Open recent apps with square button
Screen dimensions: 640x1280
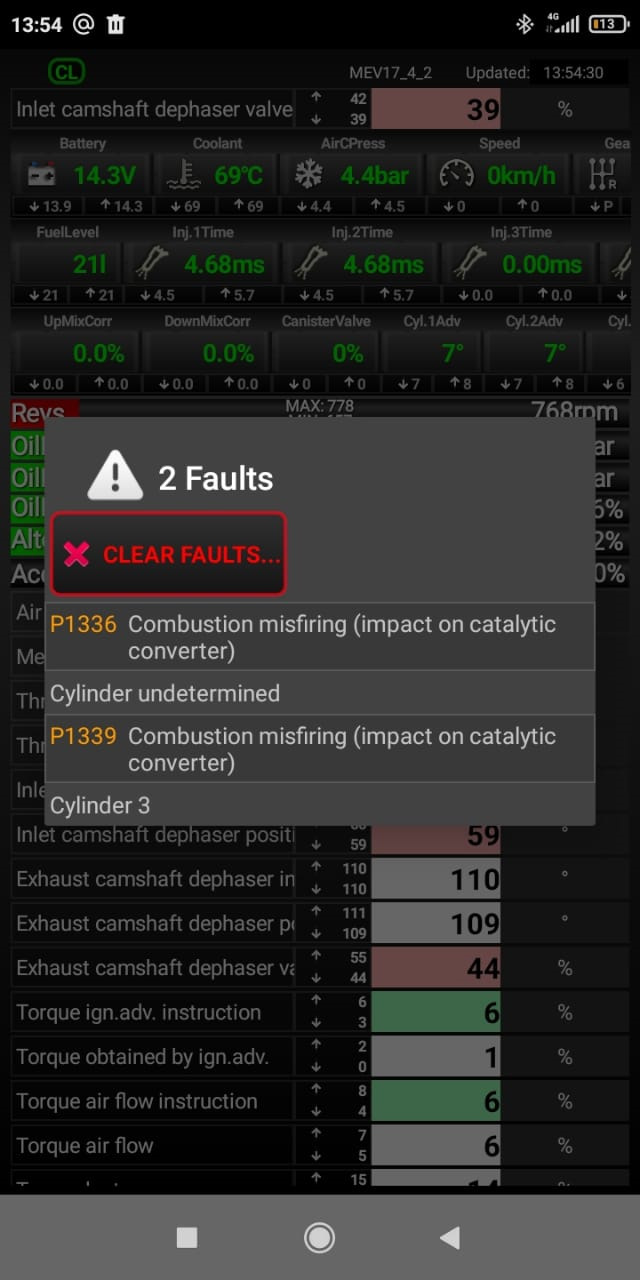point(187,1238)
